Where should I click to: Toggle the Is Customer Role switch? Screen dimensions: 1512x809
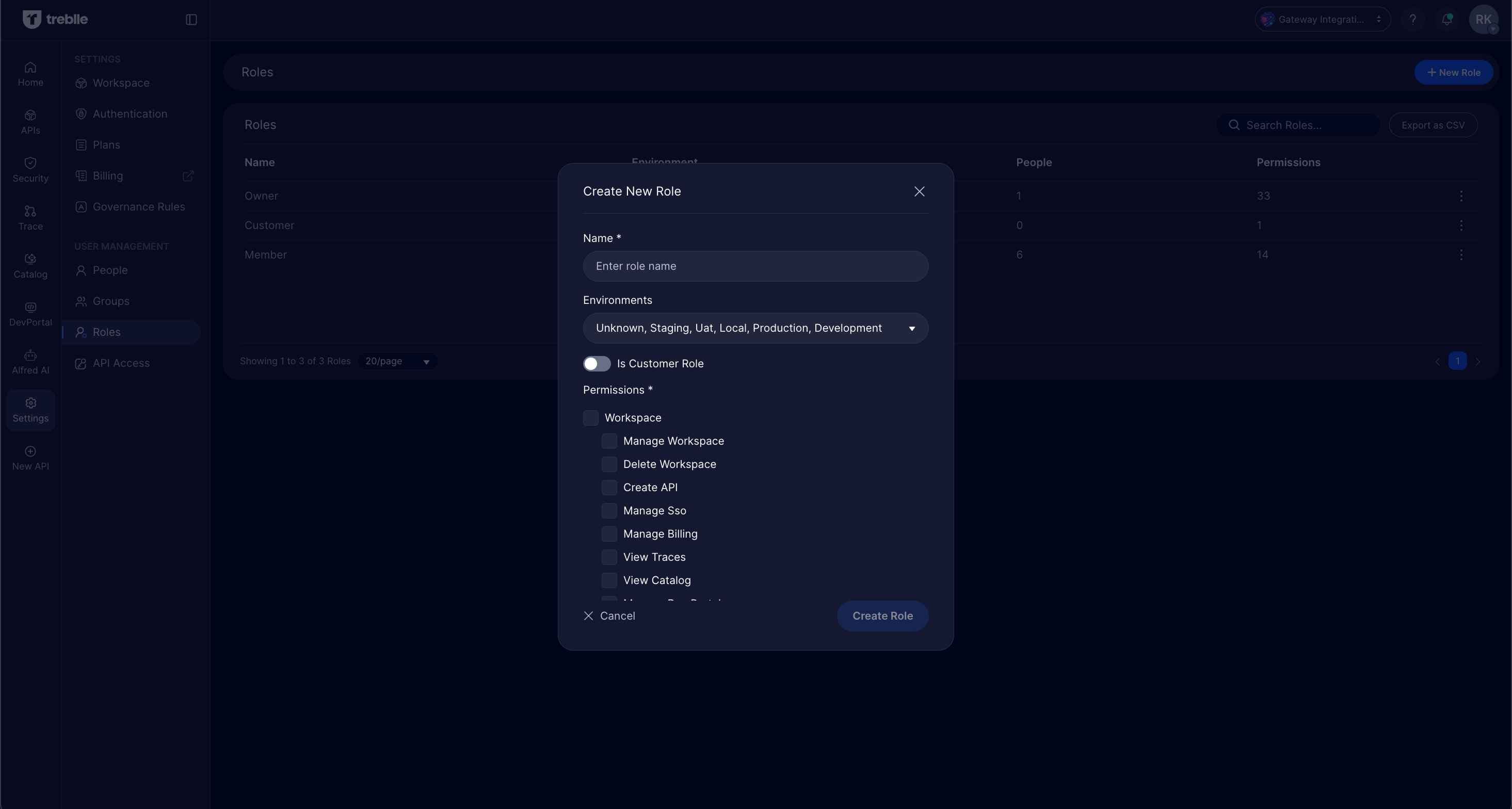(x=597, y=364)
